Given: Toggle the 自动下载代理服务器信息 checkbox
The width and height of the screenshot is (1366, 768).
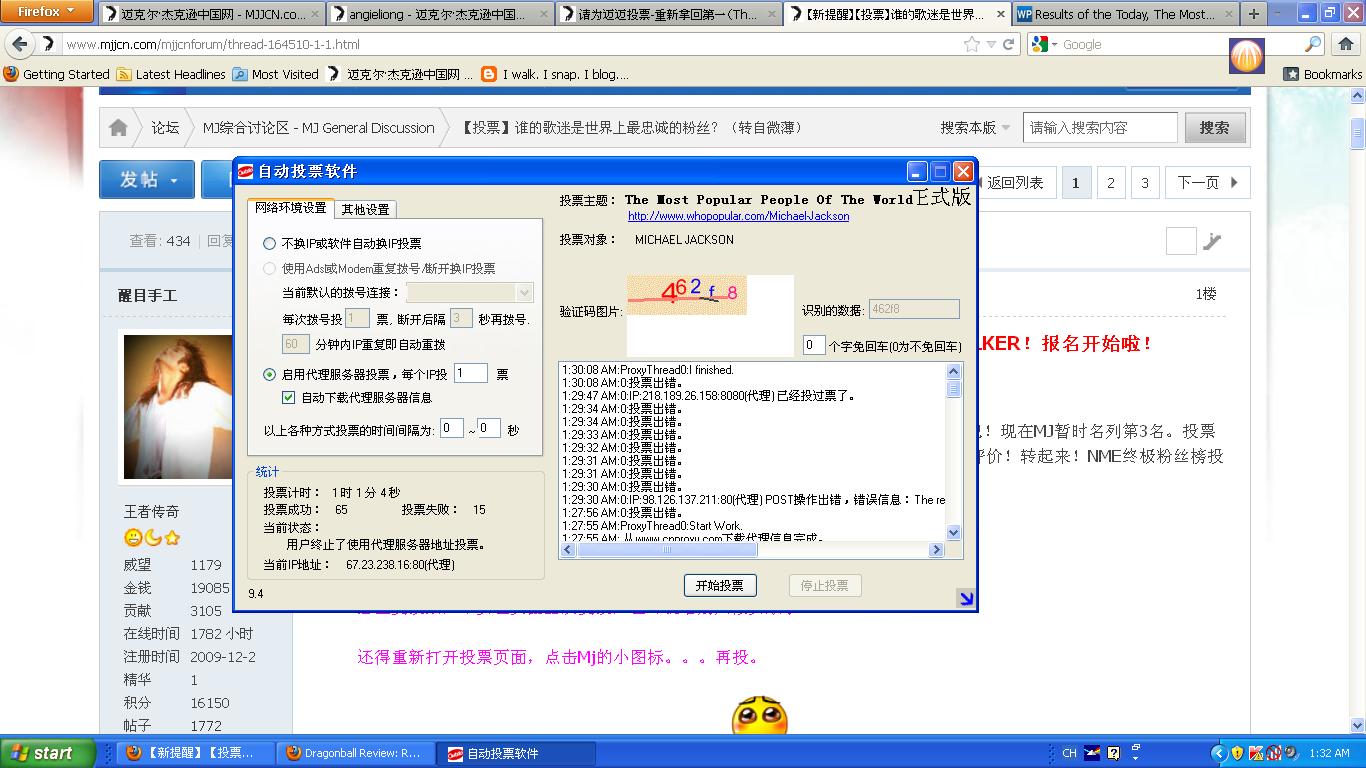Looking at the screenshot, I should (x=289, y=397).
